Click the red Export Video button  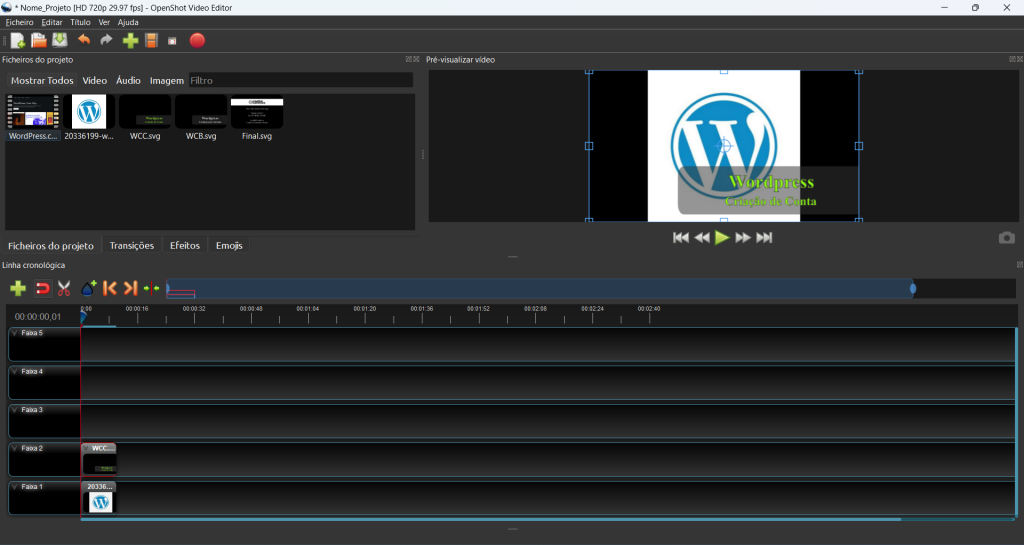197,40
